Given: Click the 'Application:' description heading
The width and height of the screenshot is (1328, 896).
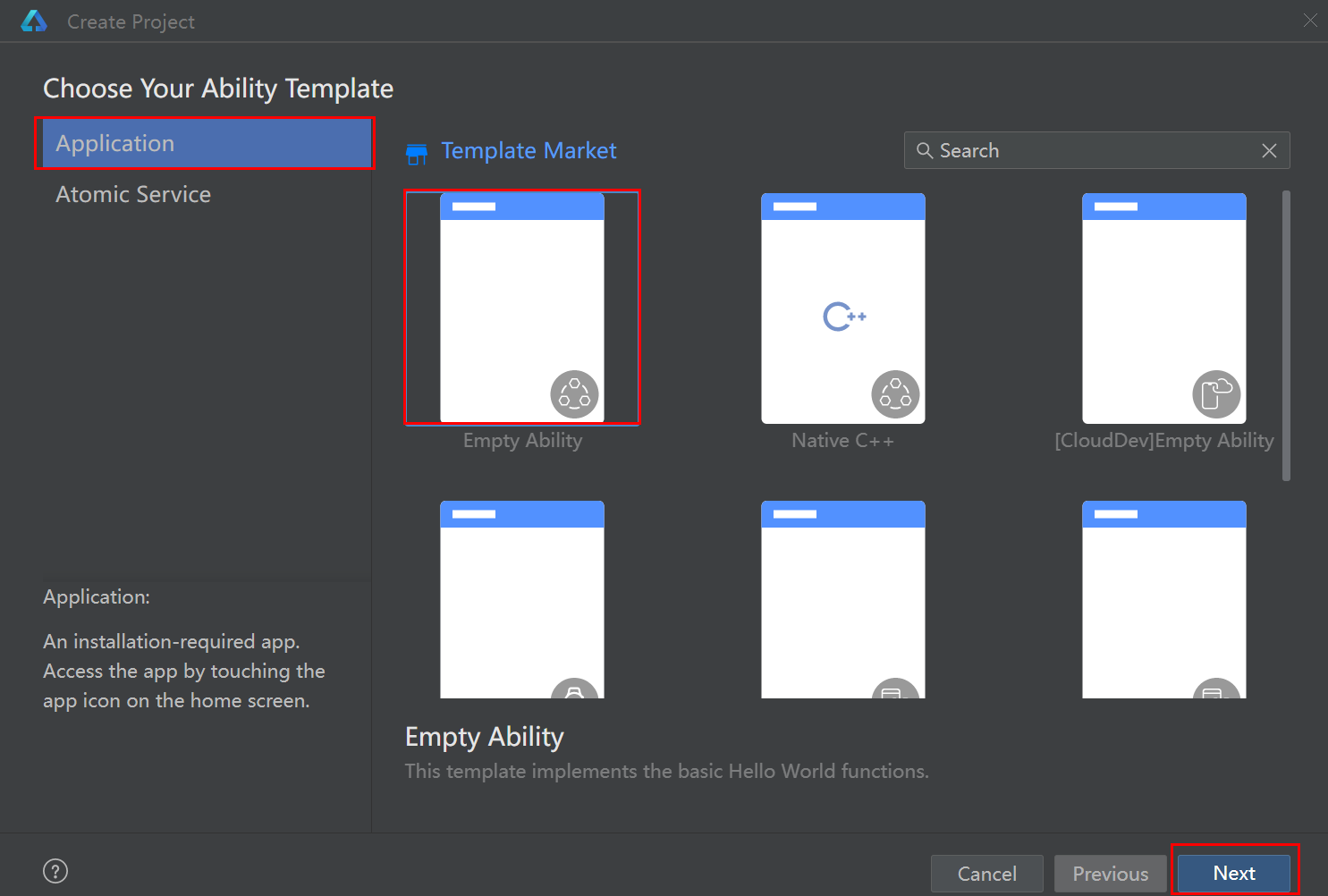Looking at the screenshot, I should click(x=97, y=596).
